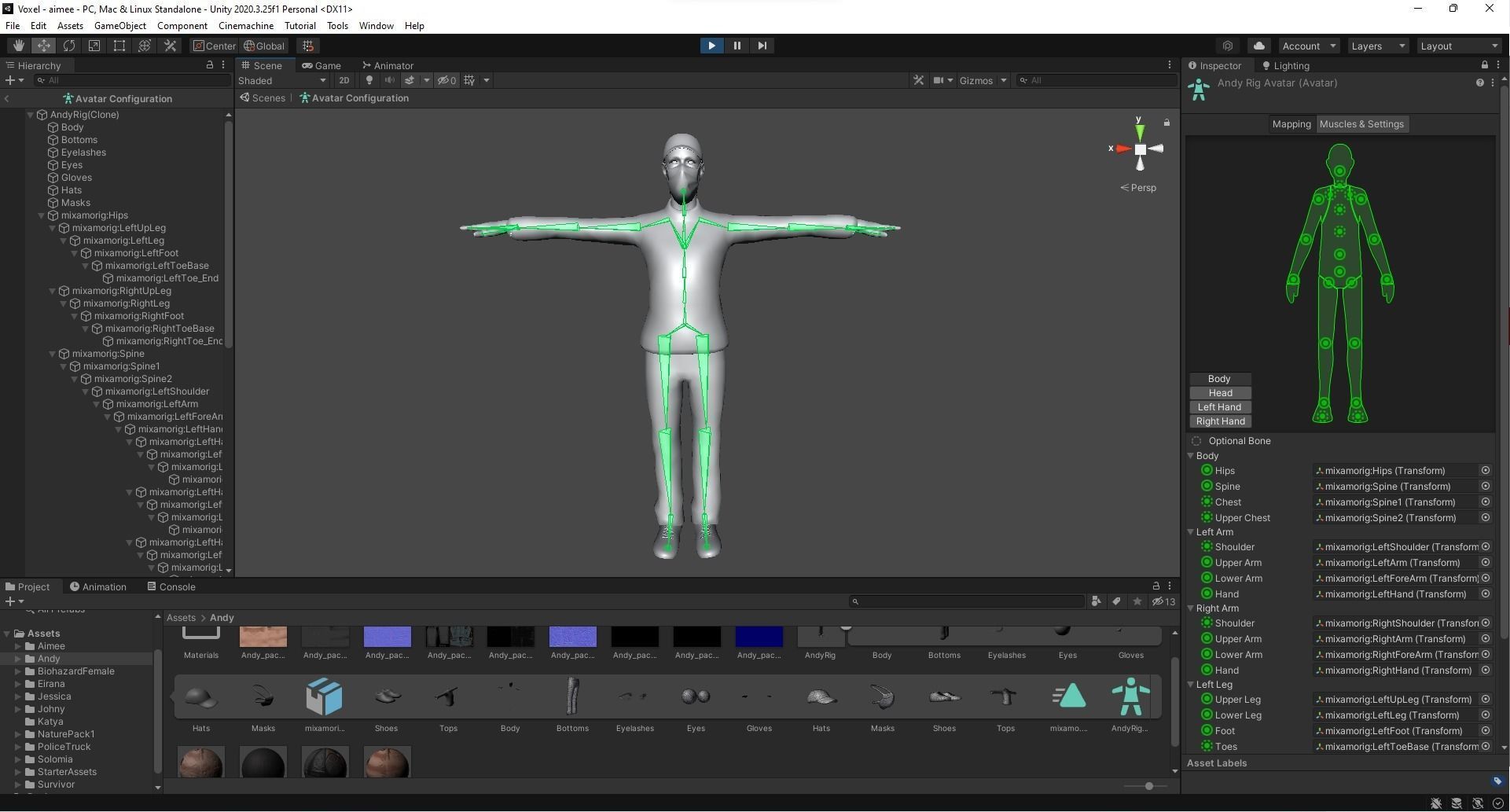Show Left Hand bone mapping view
Image resolution: width=1510 pixels, height=812 pixels.
pyautogui.click(x=1220, y=407)
